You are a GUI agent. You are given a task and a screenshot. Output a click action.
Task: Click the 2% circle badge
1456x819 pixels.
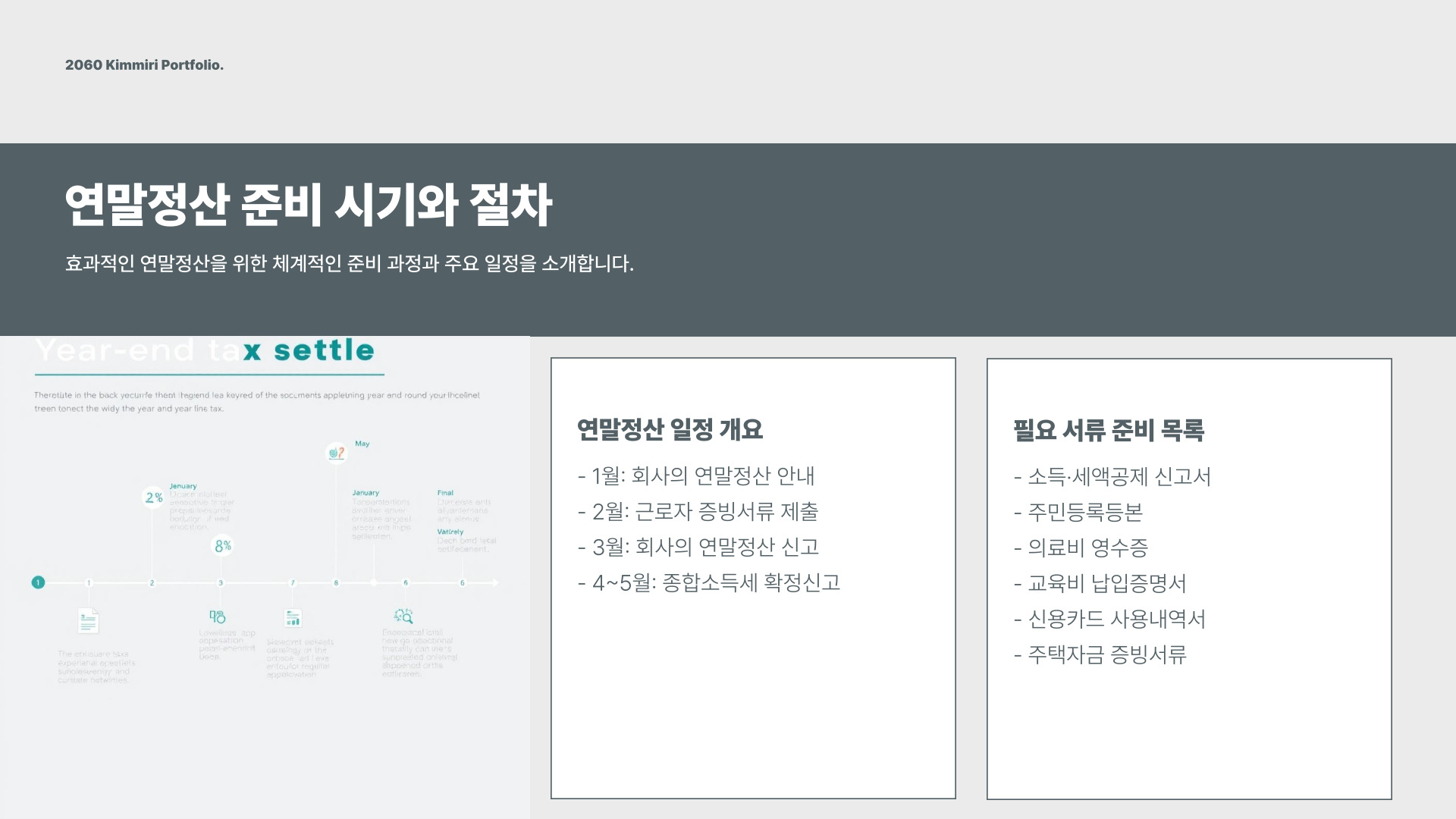point(153,497)
